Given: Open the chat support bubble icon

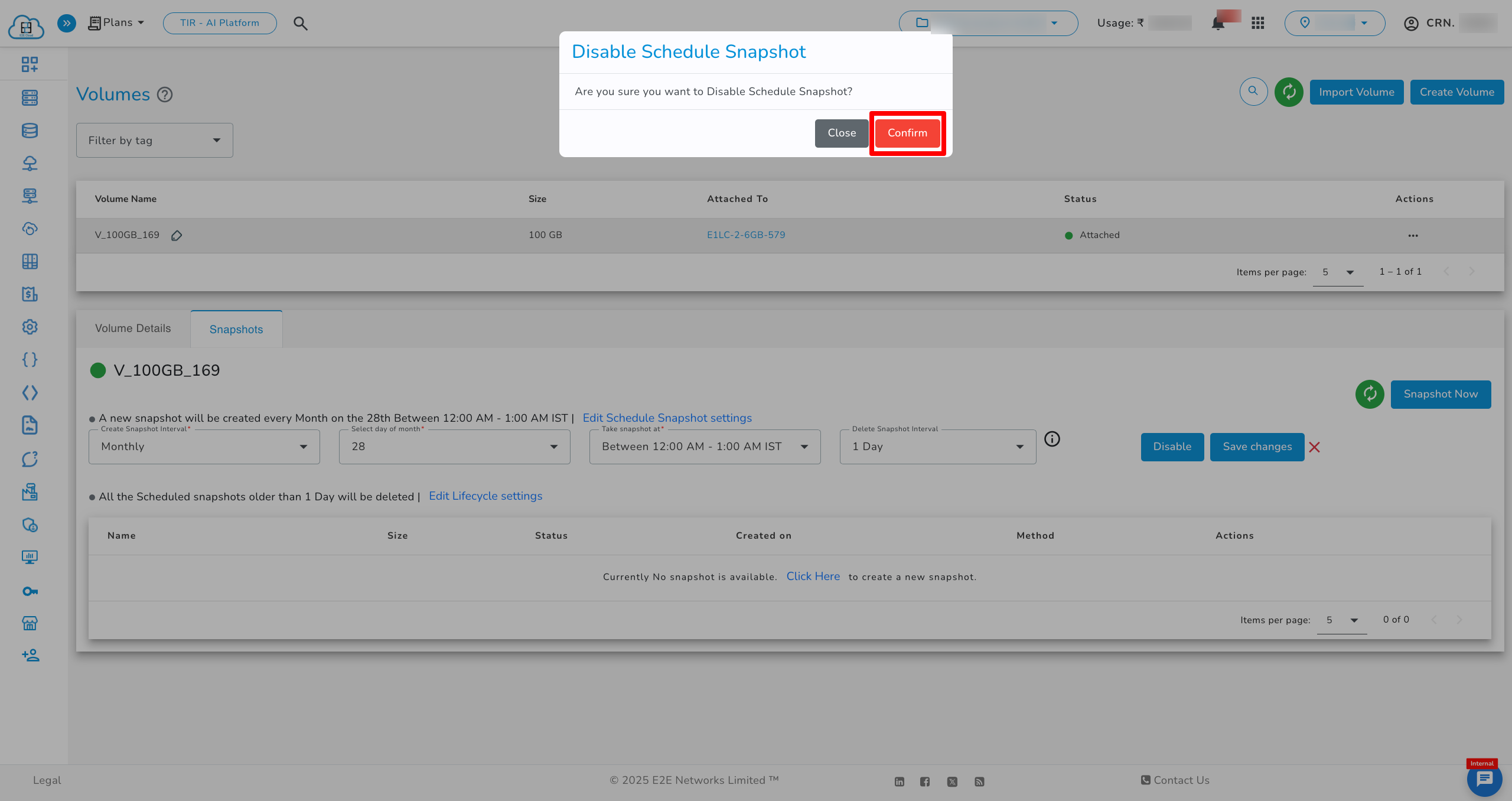Looking at the screenshot, I should [x=1484, y=780].
